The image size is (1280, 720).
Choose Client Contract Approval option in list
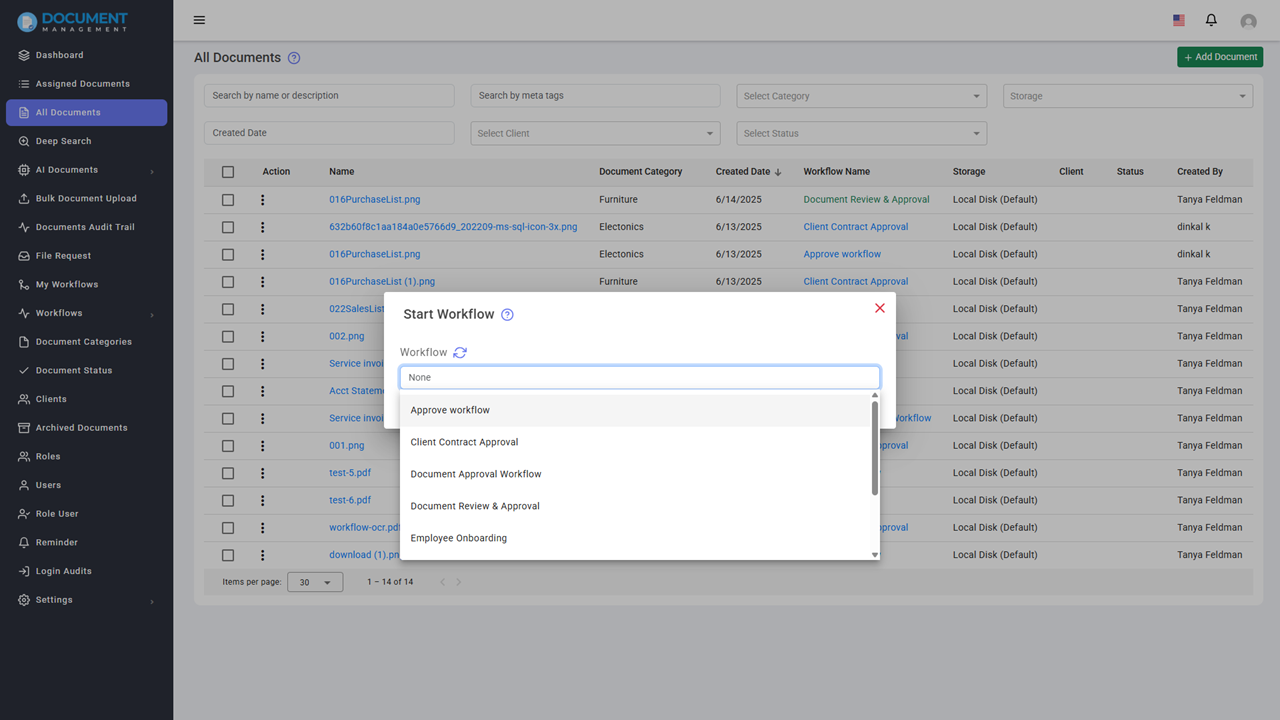click(x=635, y=442)
